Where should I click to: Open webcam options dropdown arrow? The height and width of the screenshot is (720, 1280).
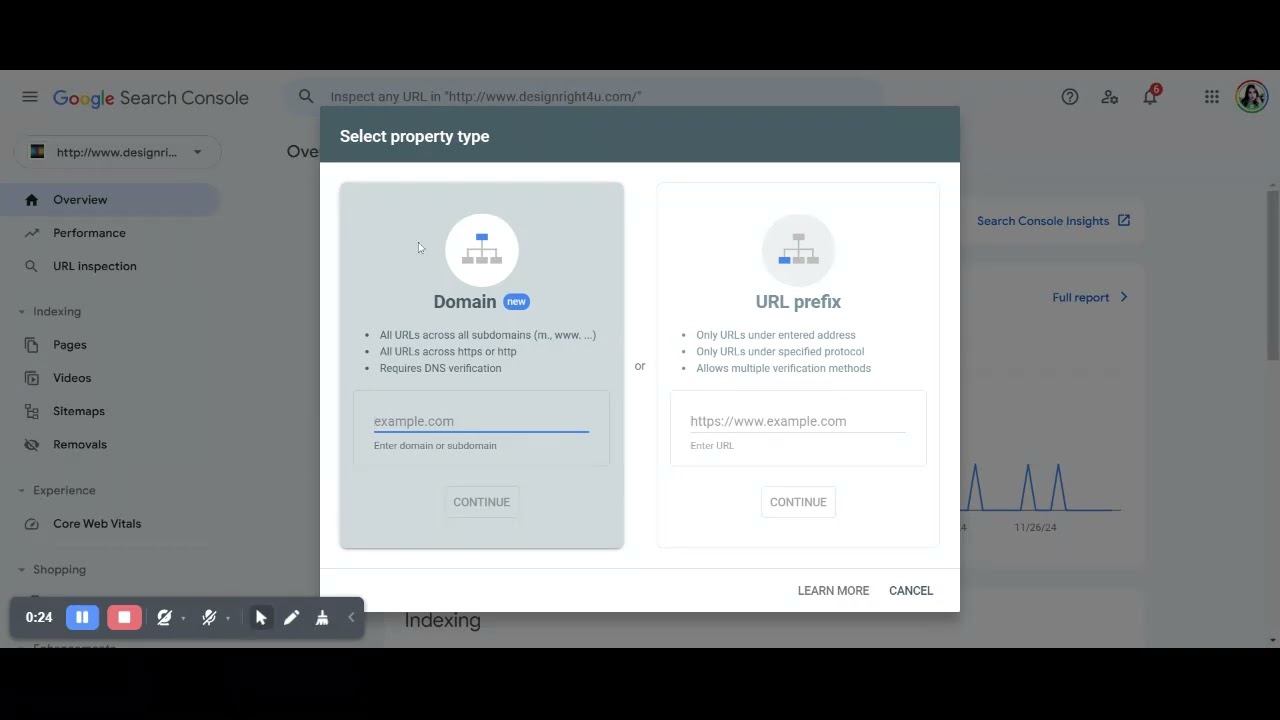[x=183, y=619]
